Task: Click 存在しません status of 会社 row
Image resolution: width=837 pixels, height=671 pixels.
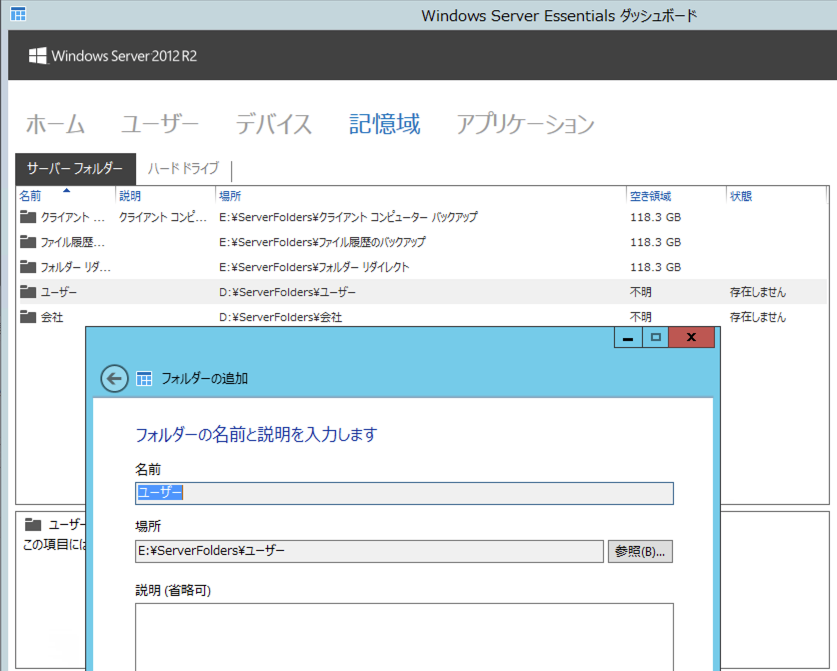Action: pyautogui.click(x=757, y=317)
